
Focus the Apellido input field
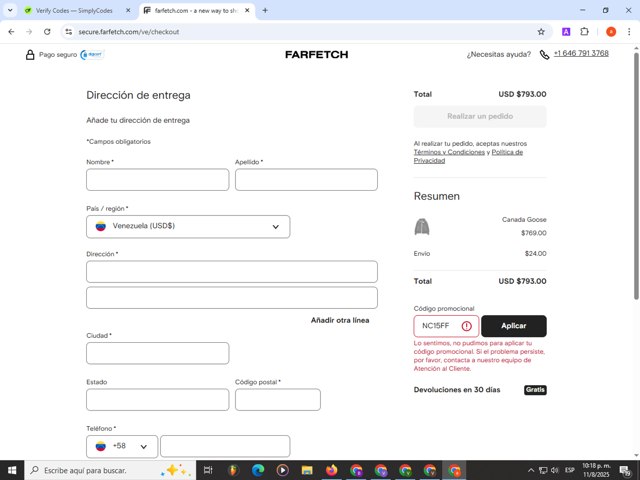point(306,180)
